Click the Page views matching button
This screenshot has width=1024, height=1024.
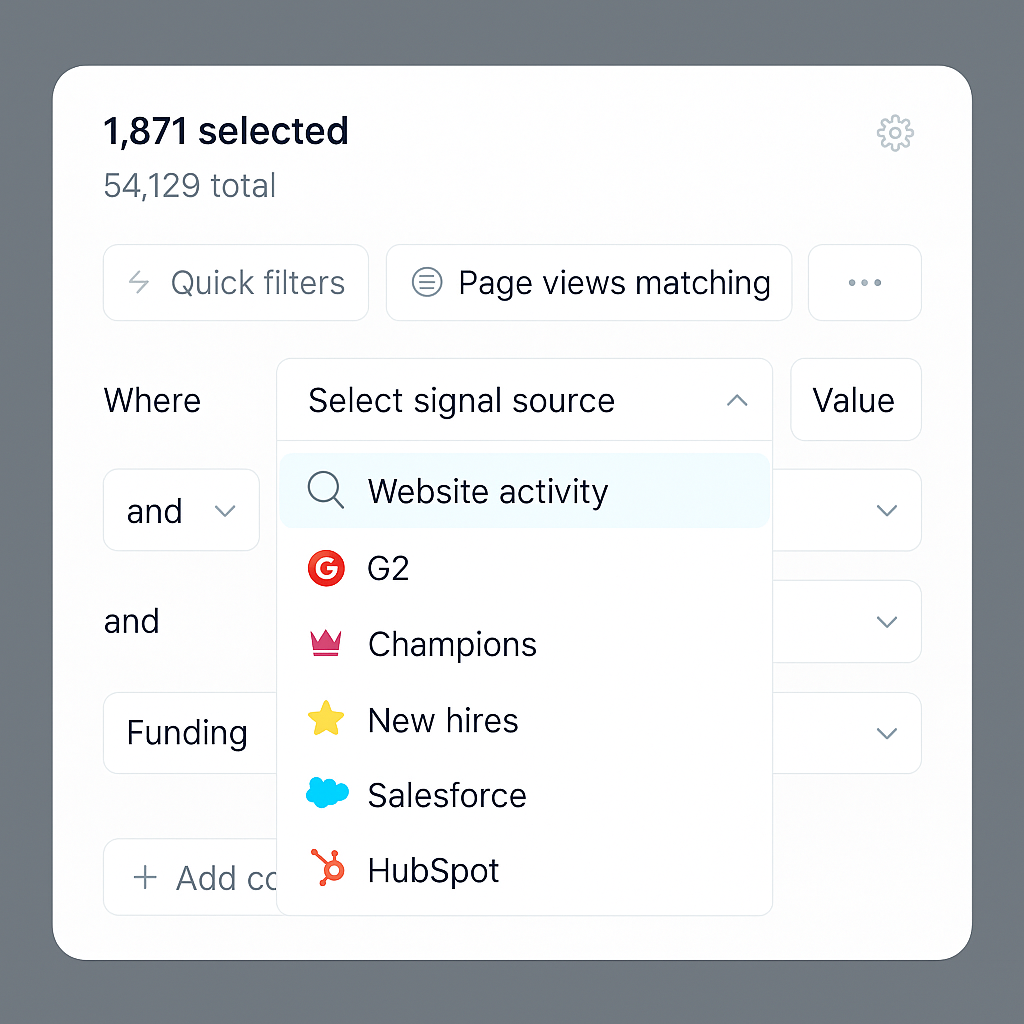pos(588,283)
